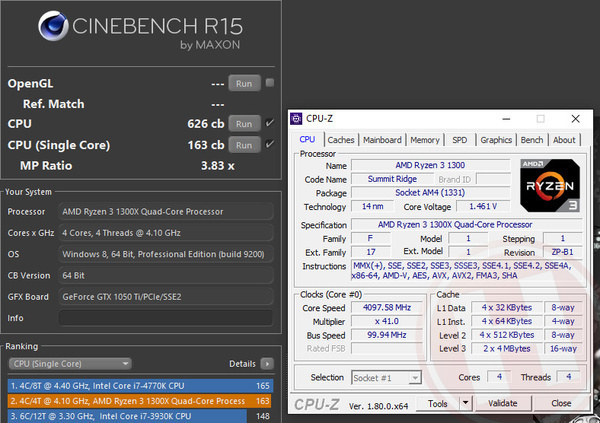Click the Package Socket AM4 (1331) value
This screenshot has height=423, width=600.
(430, 193)
